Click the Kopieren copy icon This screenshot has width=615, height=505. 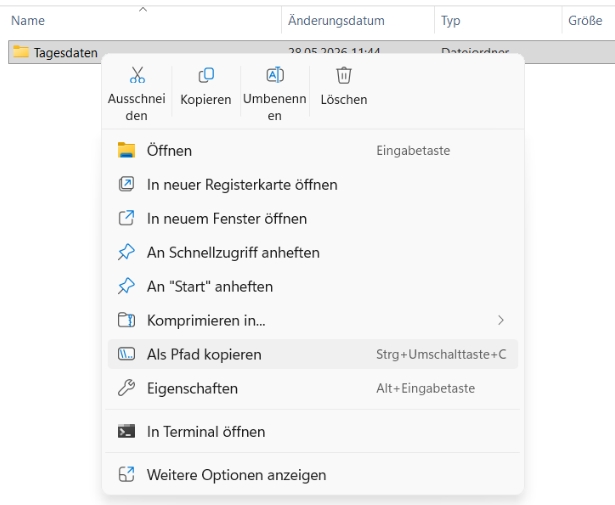[x=206, y=75]
